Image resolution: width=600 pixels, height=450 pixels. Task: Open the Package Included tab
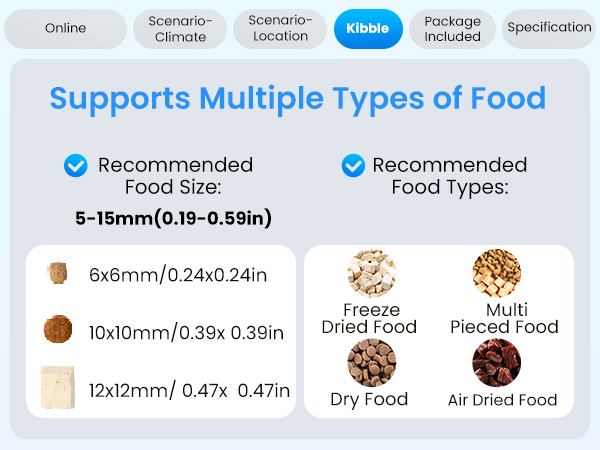(x=452, y=28)
